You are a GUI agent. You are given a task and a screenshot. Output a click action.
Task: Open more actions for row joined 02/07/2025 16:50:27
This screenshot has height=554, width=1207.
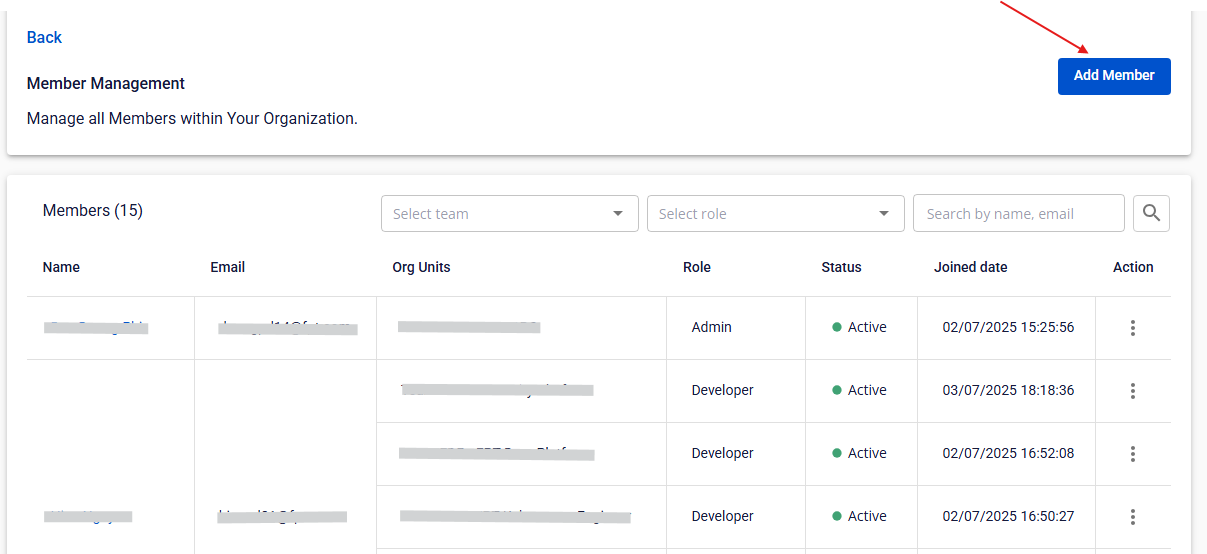click(1133, 517)
